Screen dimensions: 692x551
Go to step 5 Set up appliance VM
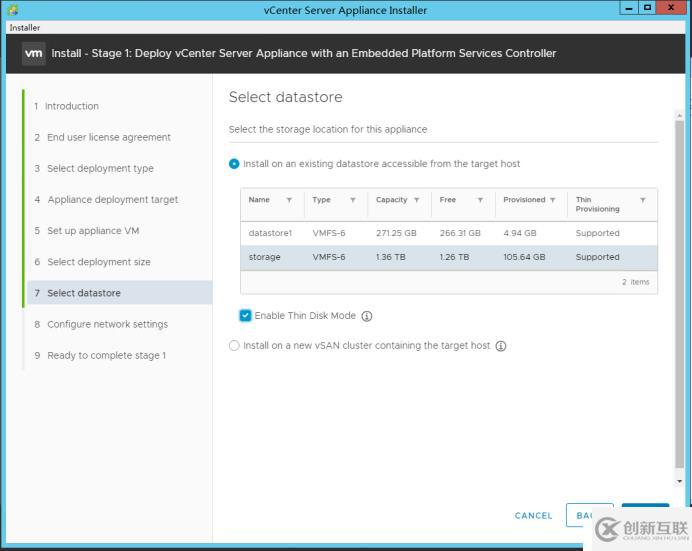(87, 231)
